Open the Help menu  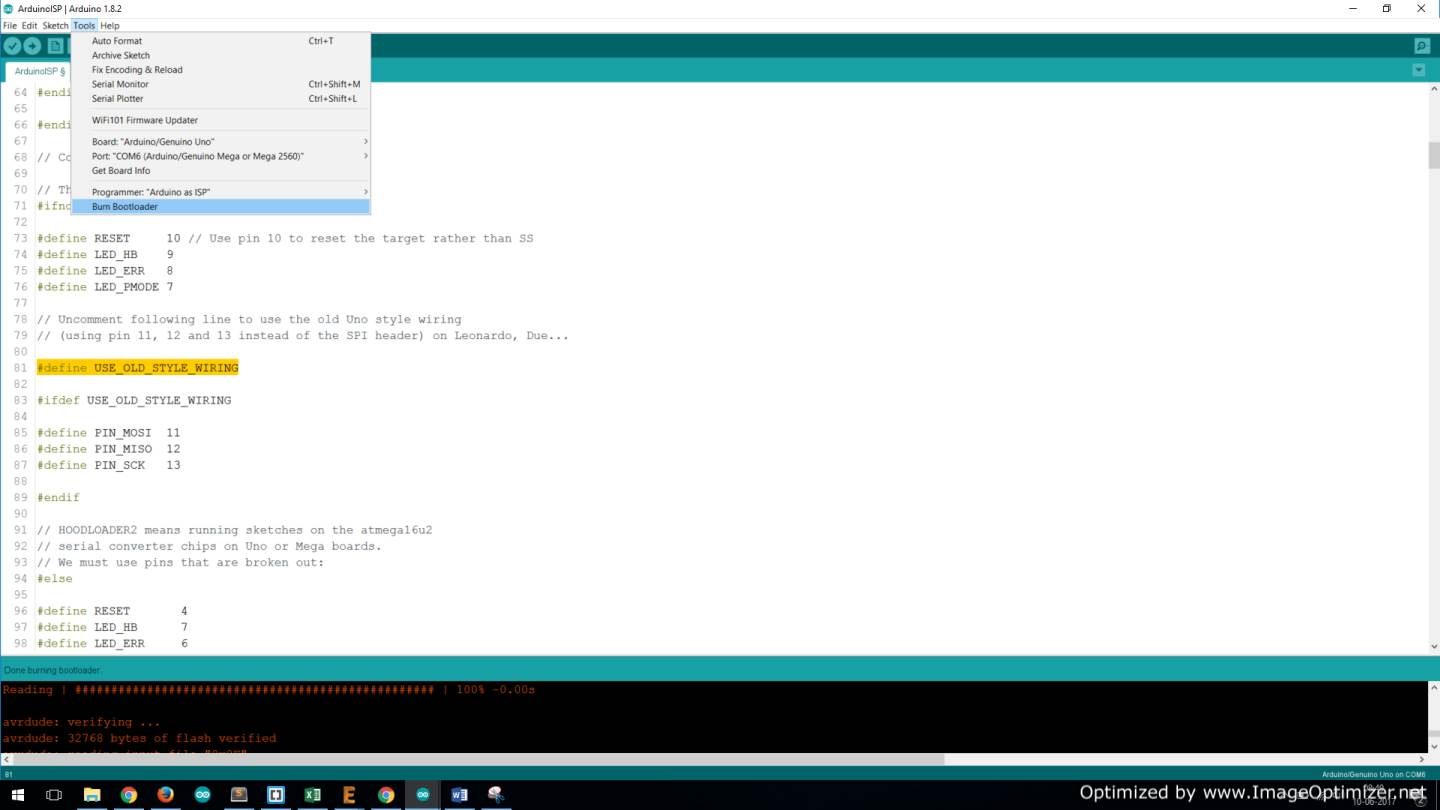109,25
